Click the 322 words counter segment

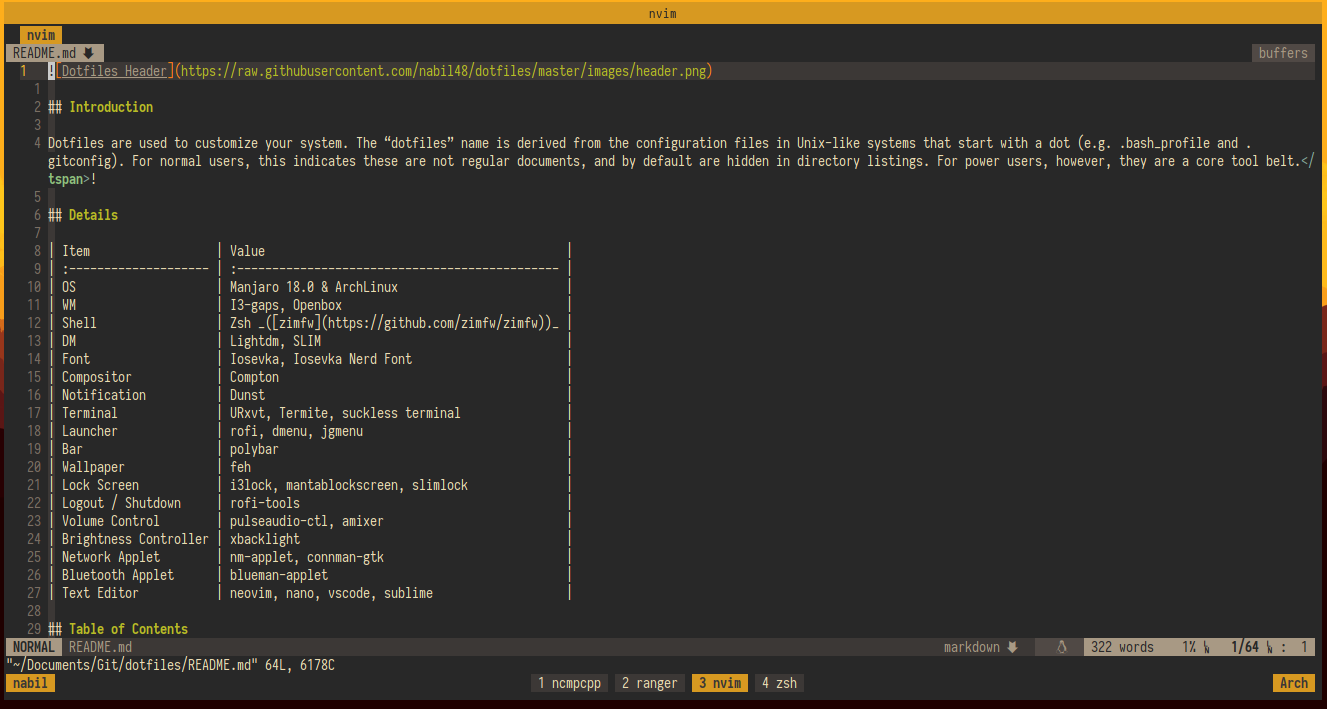(x=1122, y=646)
